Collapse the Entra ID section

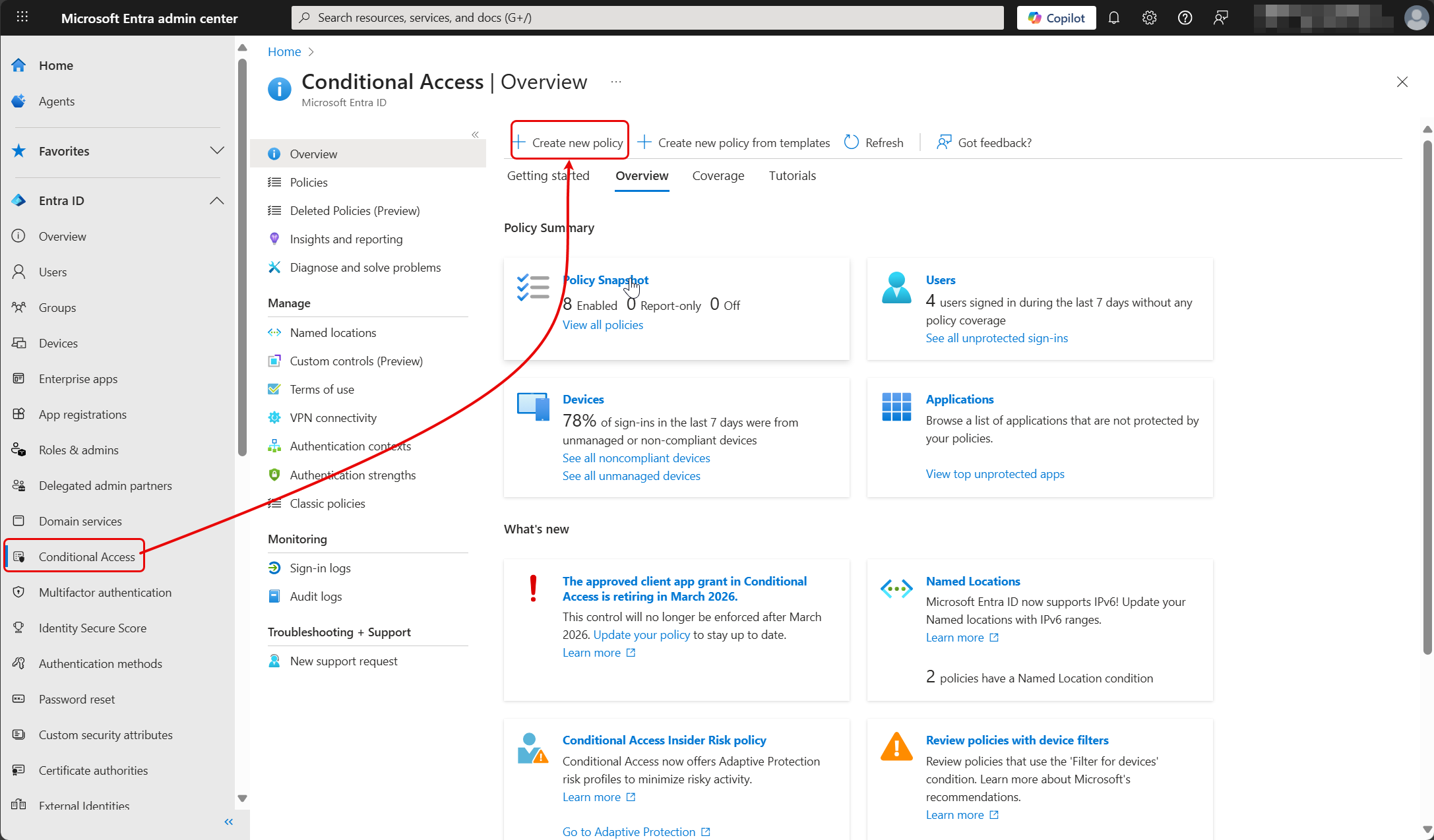(216, 200)
